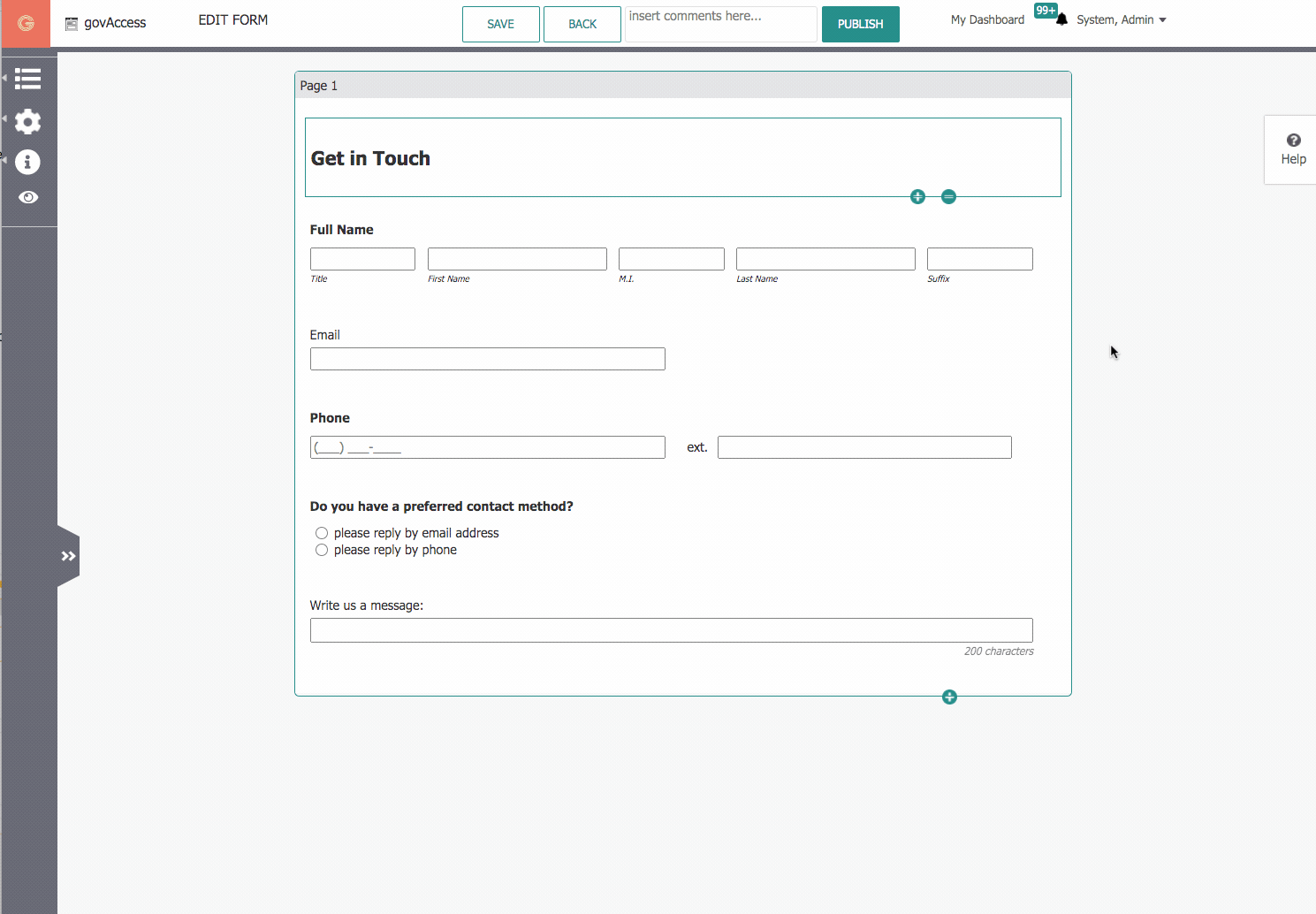
Task: Expand the side panel with double-chevron arrow
Action: pos(68,556)
